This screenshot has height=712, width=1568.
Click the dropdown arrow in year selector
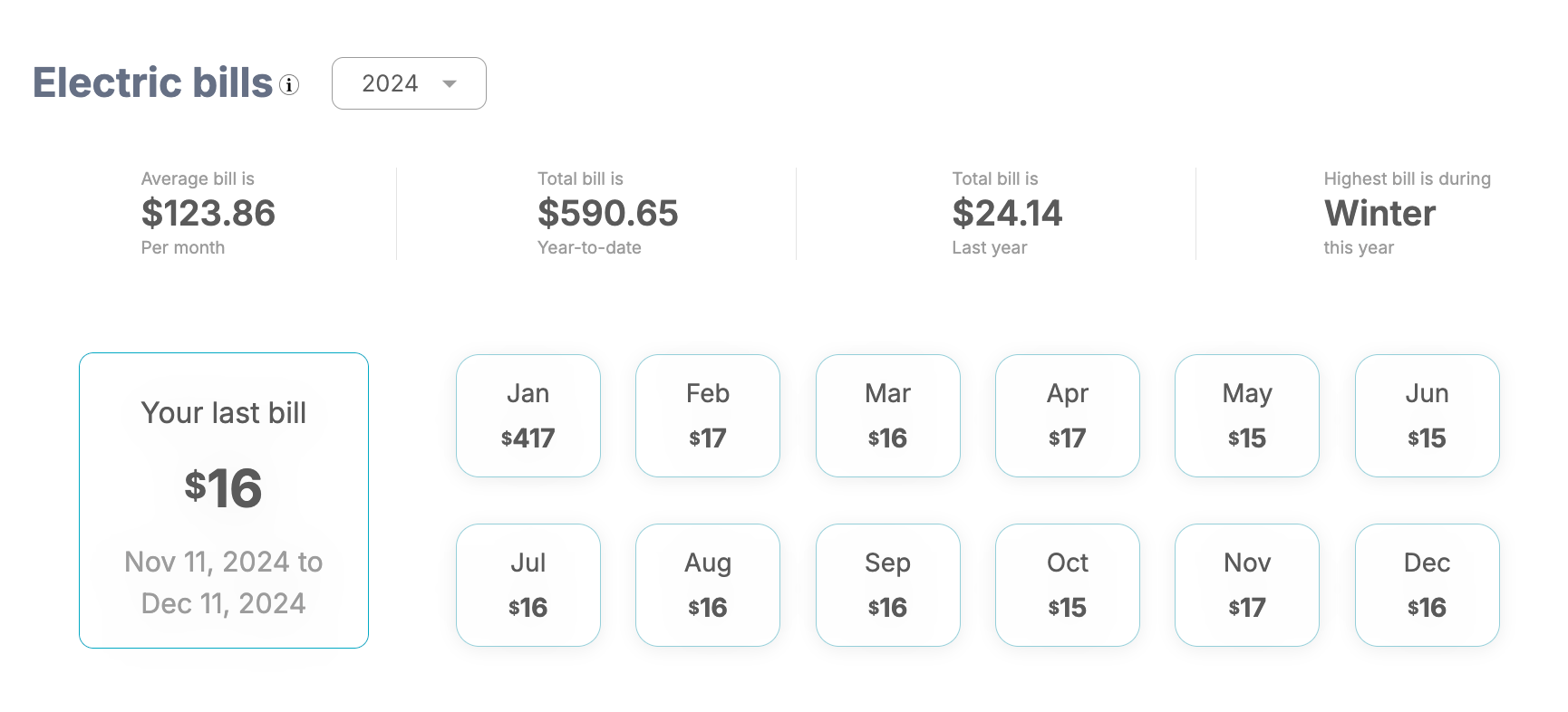click(450, 84)
